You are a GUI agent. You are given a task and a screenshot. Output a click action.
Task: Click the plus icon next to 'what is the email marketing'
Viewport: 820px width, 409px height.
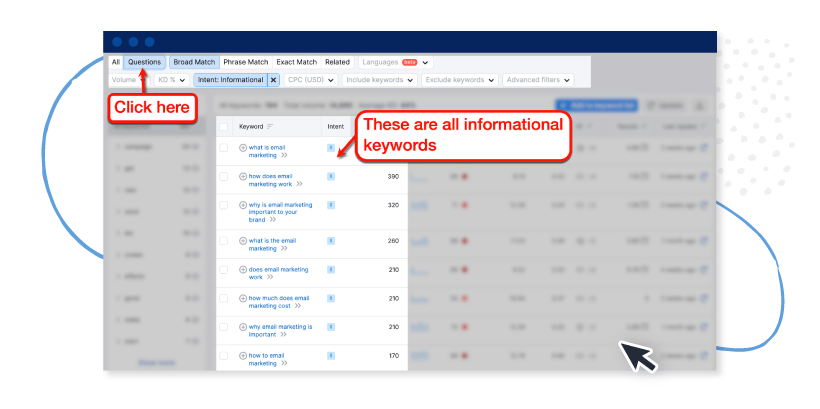tap(243, 240)
